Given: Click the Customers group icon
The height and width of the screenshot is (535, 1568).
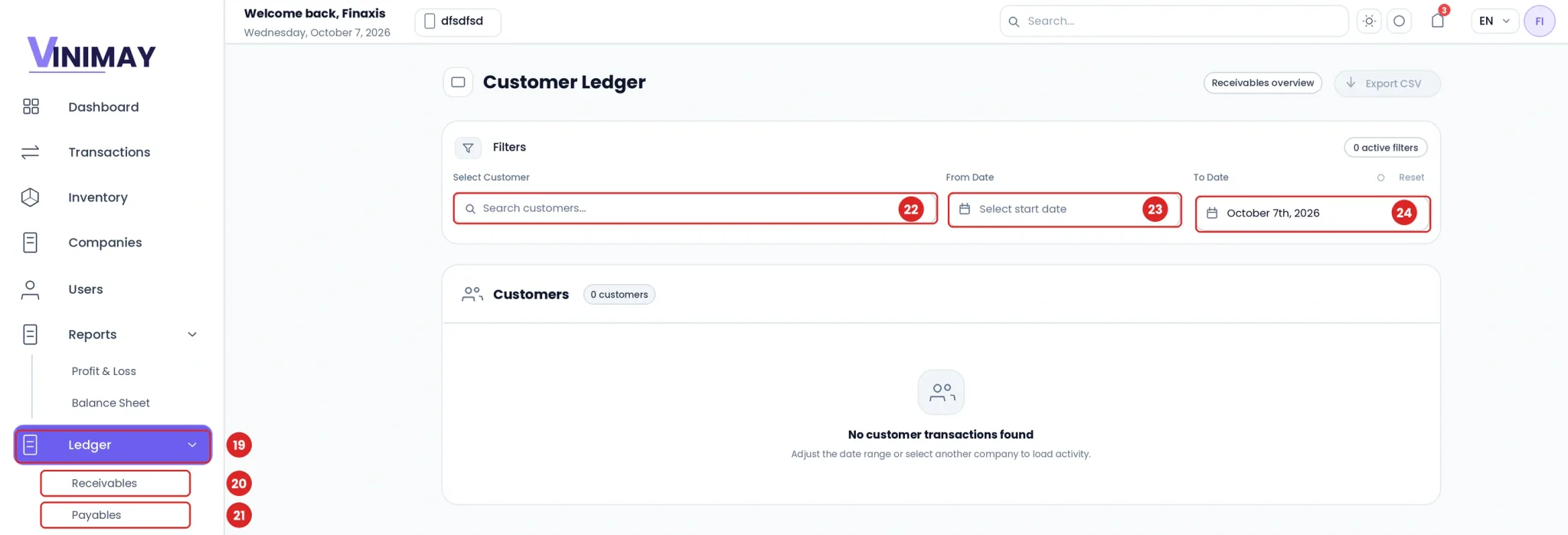Looking at the screenshot, I should (x=472, y=295).
